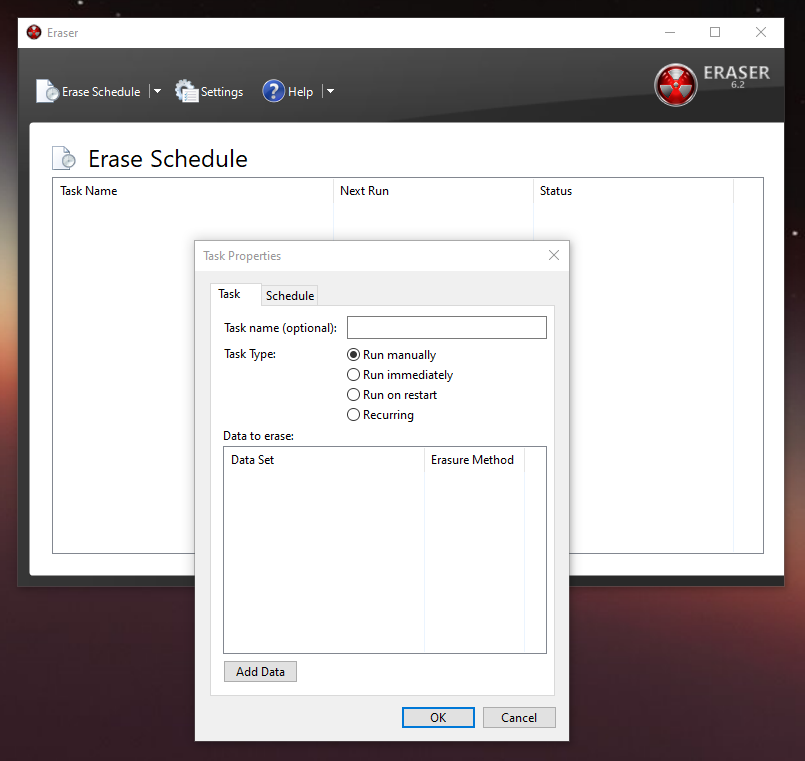Confirm with the OK button
805x761 pixels.
[438, 717]
